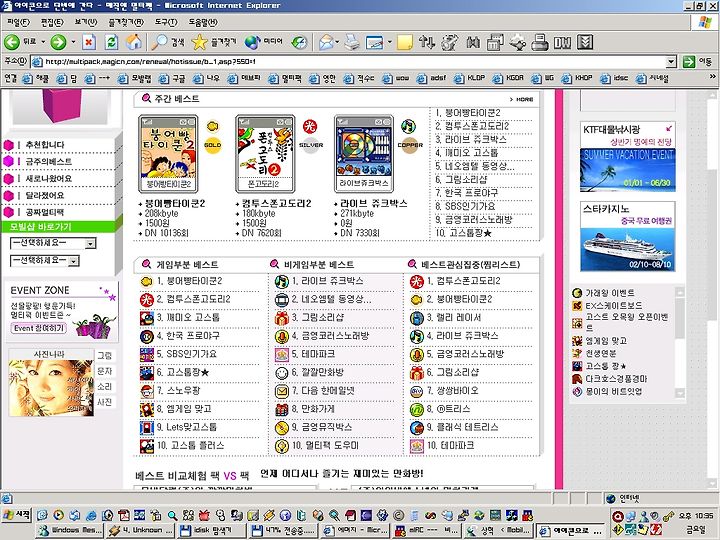This screenshot has height=540, width=720.
Task: Click the copper badge next to jukebox
Action: [410, 145]
